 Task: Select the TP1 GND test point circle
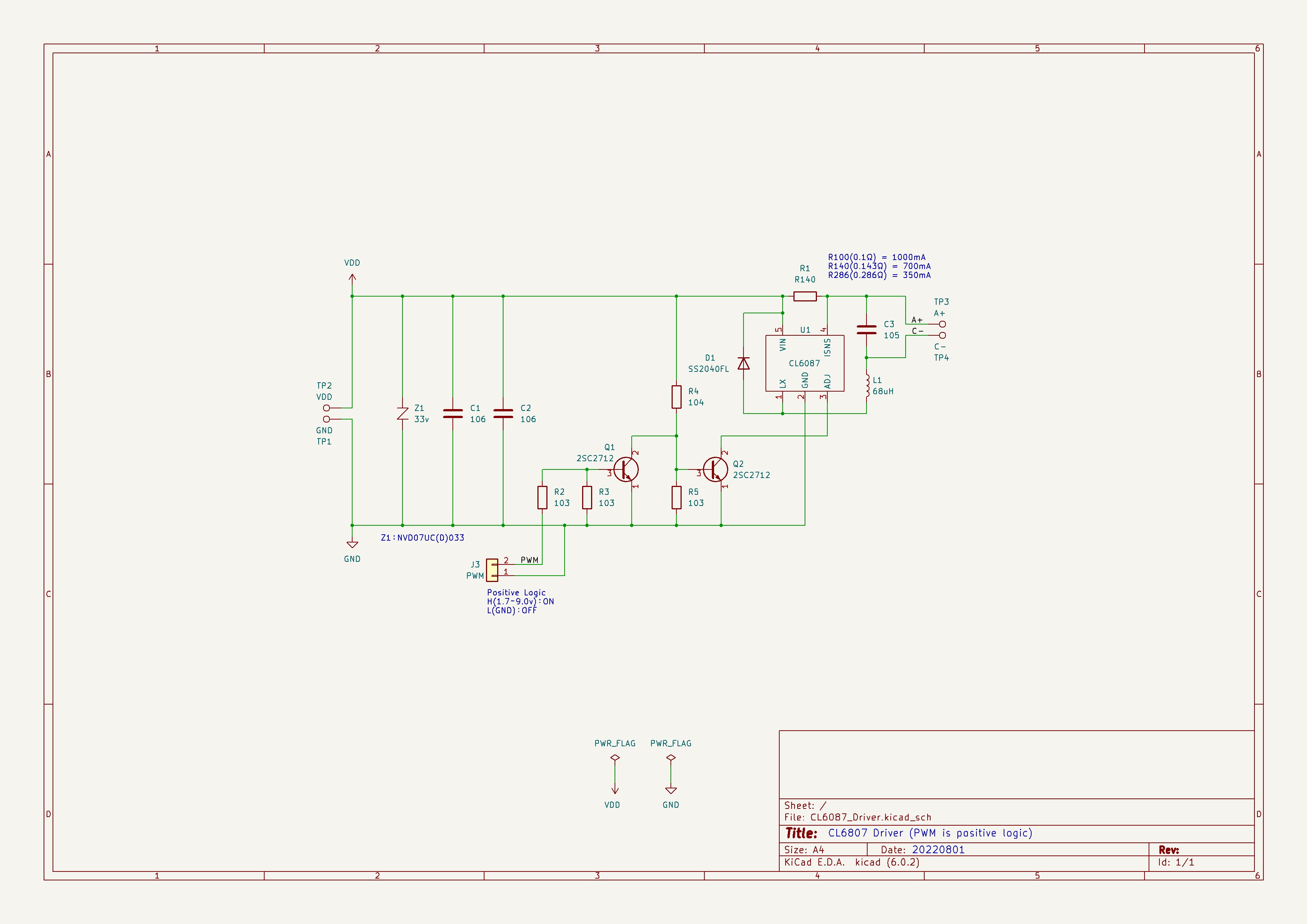tap(326, 419)
